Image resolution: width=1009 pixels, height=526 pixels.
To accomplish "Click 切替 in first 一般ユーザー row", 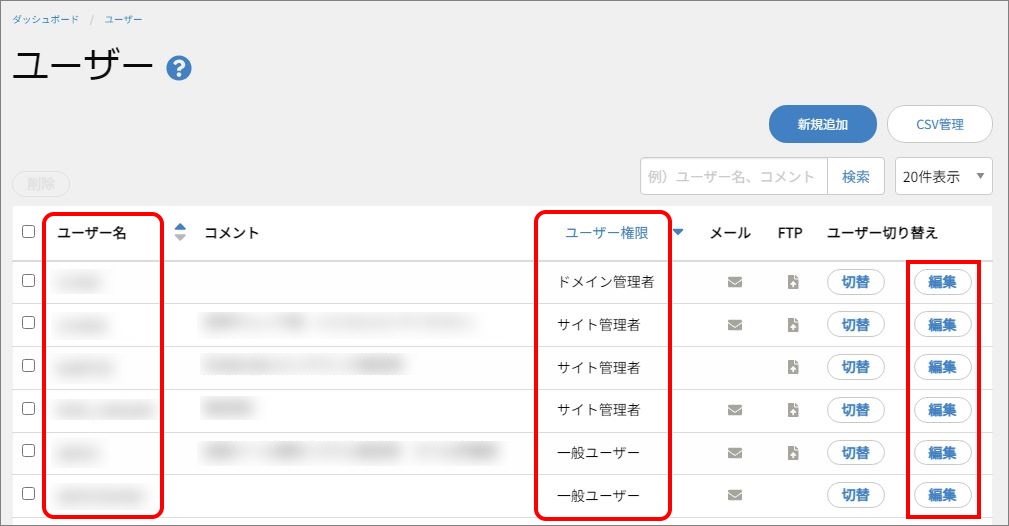I will pos(855,453).
